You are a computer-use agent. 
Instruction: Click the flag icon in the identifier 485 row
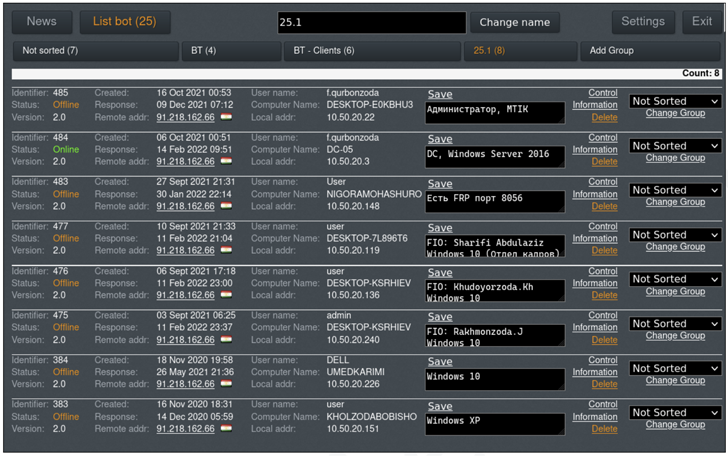(x=227, y=117)
